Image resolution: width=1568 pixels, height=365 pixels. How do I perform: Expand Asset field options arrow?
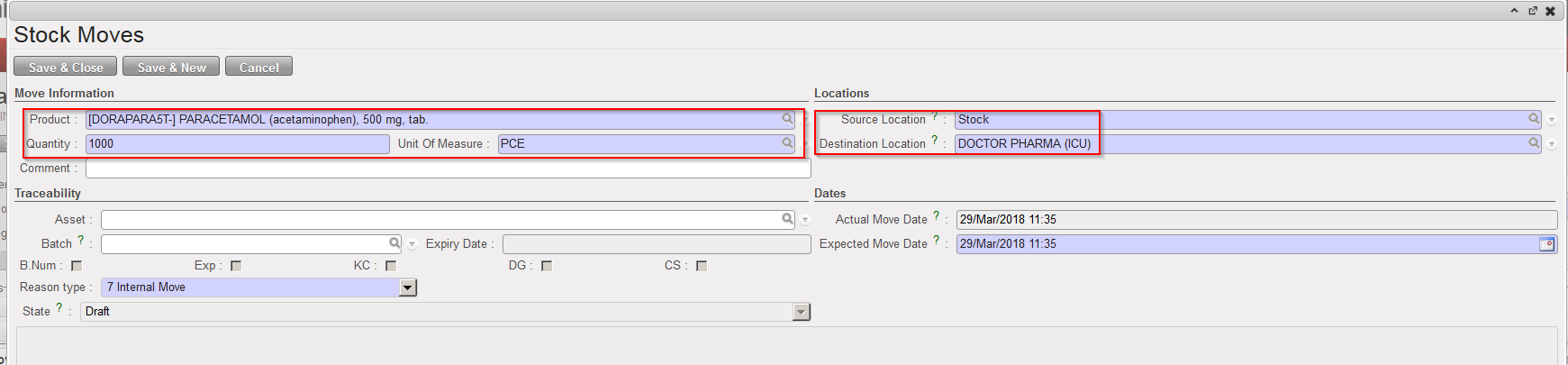pyautogui.click(x=805, y=220)
